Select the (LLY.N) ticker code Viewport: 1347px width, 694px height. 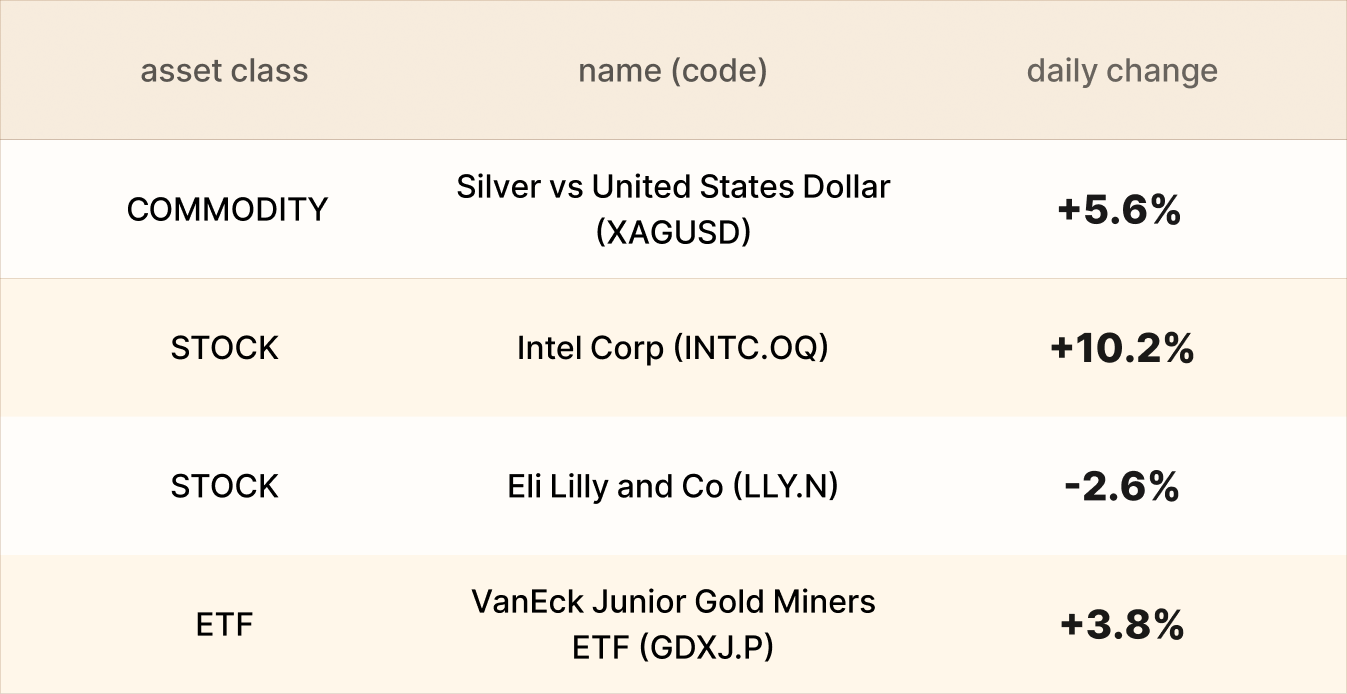pyautogui.click(x=784, y=486)
